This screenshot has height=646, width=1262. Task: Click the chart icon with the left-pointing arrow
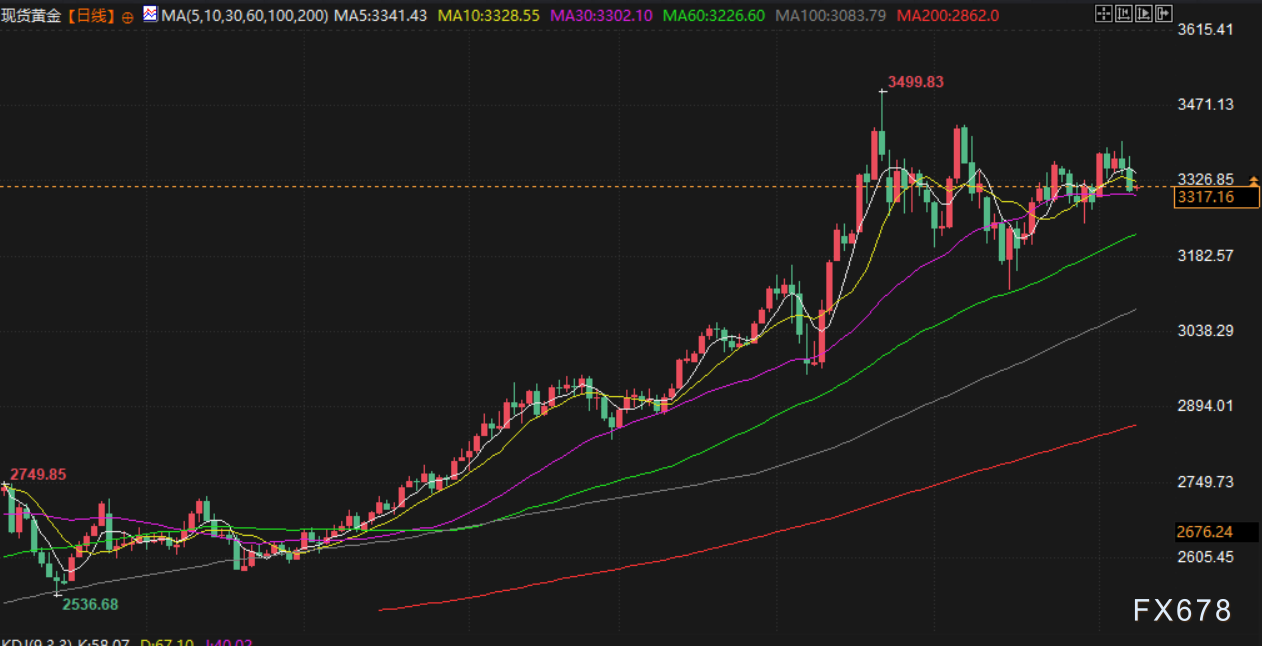click(x=1124, y=14)
